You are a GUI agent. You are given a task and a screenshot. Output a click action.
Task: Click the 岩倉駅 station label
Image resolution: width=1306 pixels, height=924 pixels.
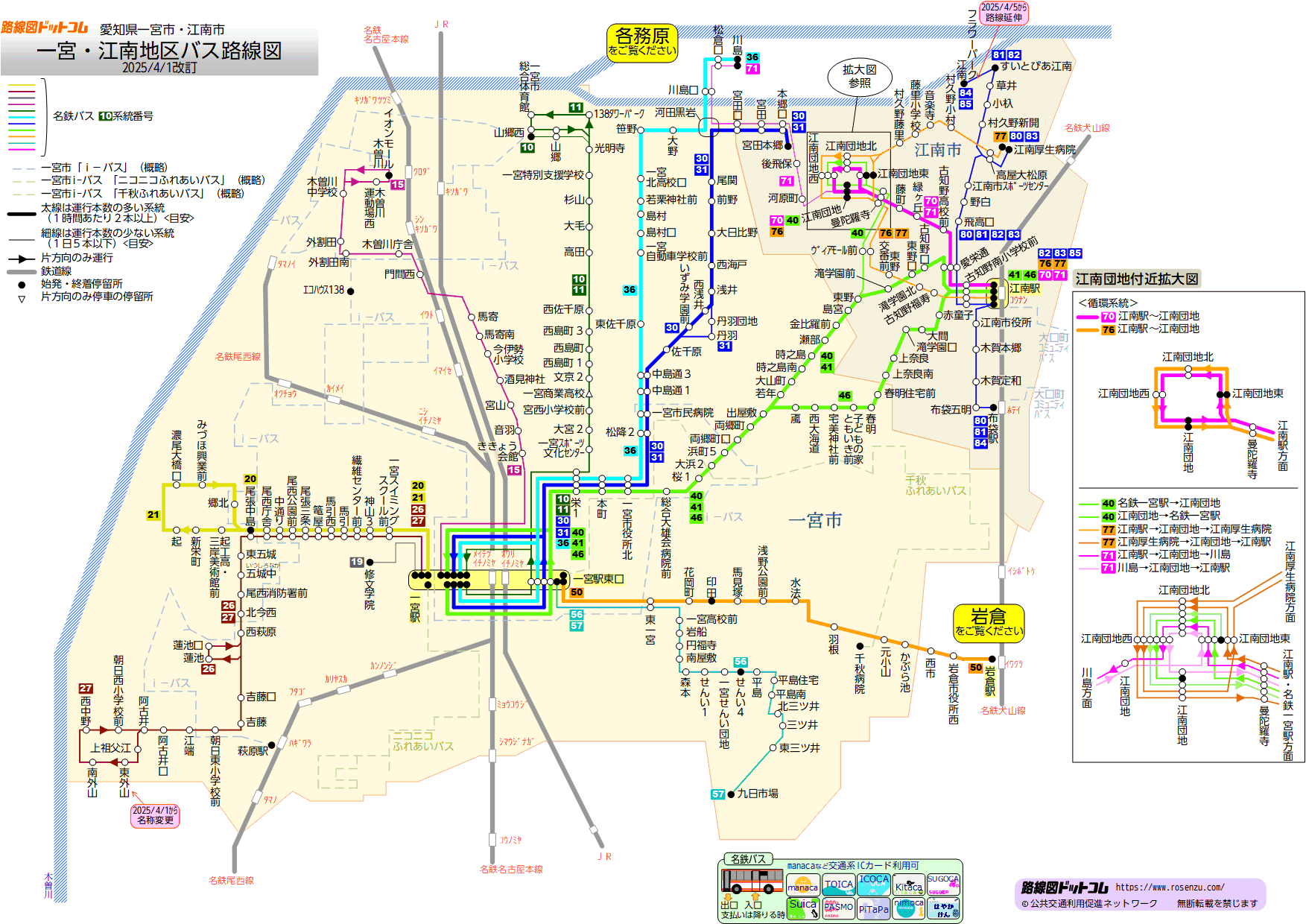[x=990, y=681]
